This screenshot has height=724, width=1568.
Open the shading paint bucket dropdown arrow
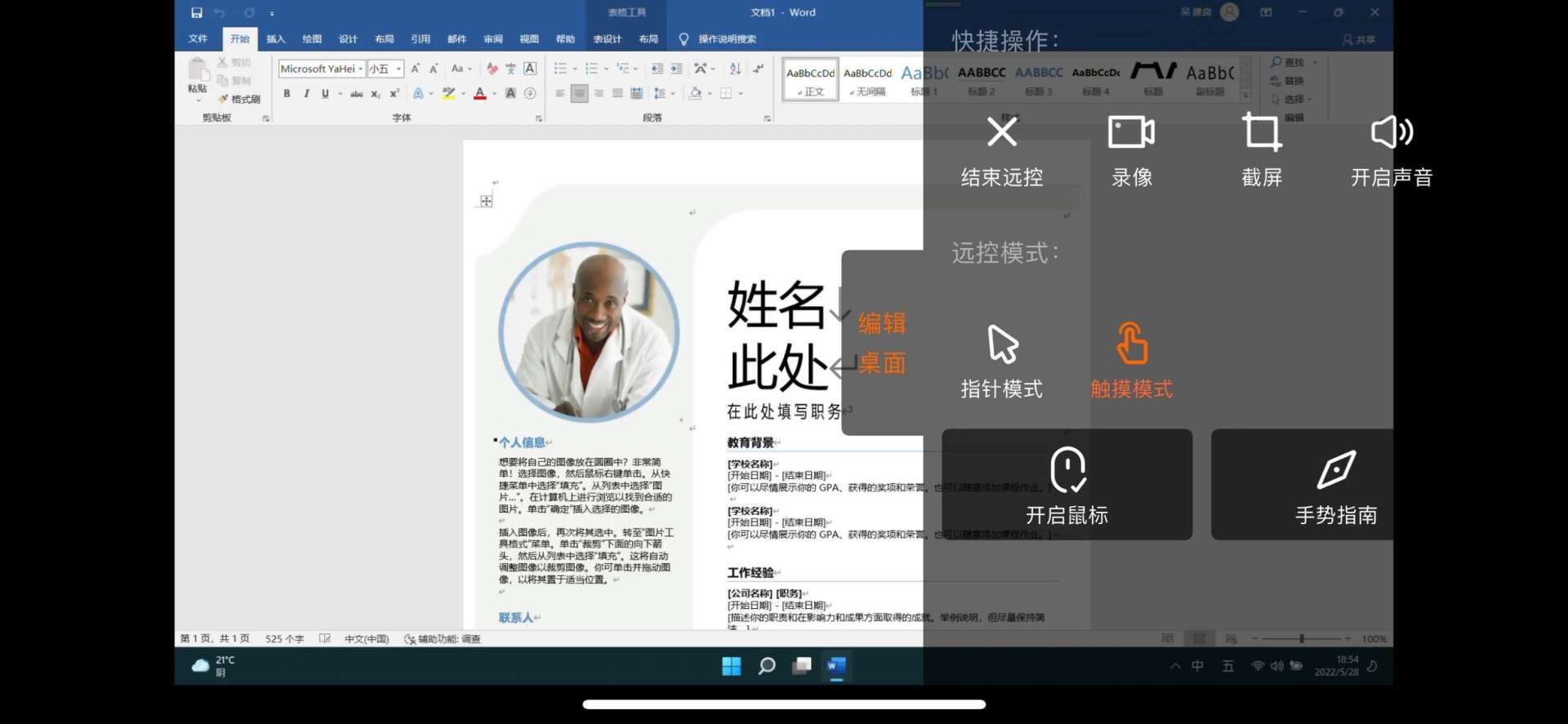pos(710,94)
